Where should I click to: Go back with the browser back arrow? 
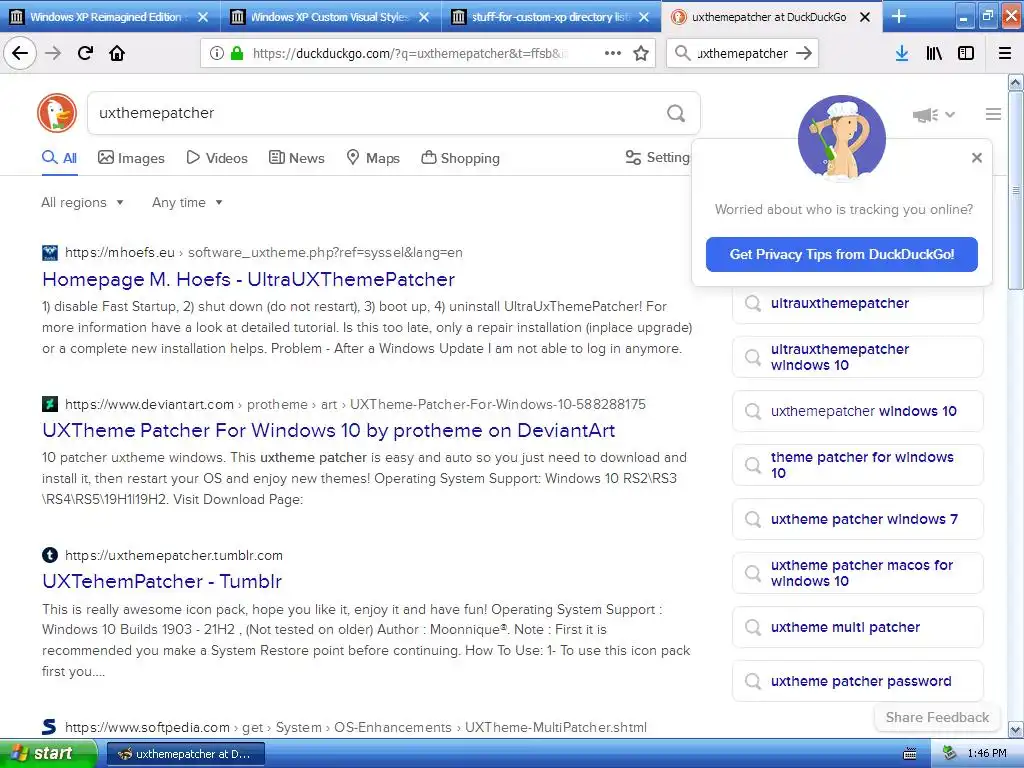pyautogui.click(x=20, y=53)
